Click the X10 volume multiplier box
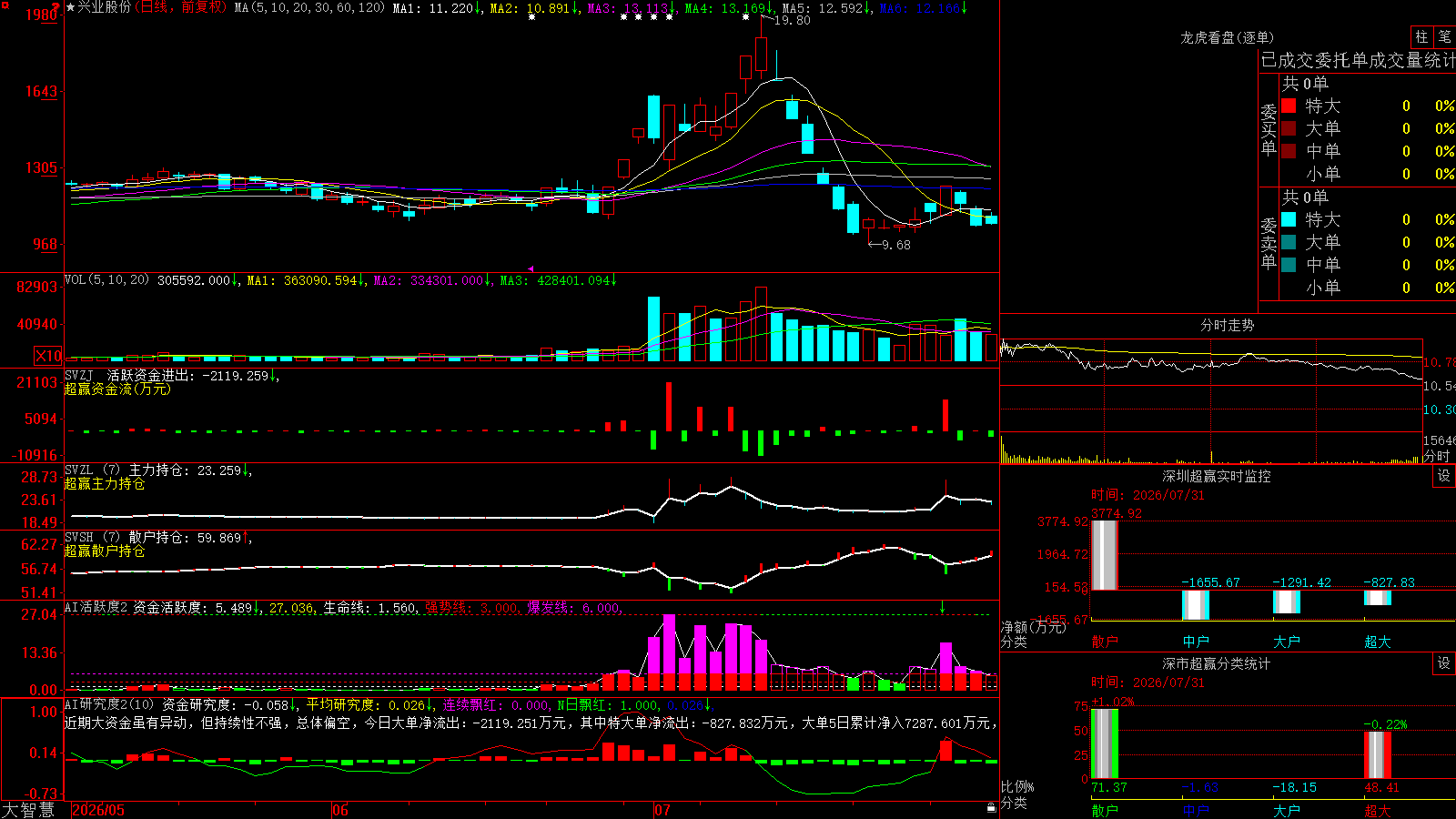 (48, 356)
